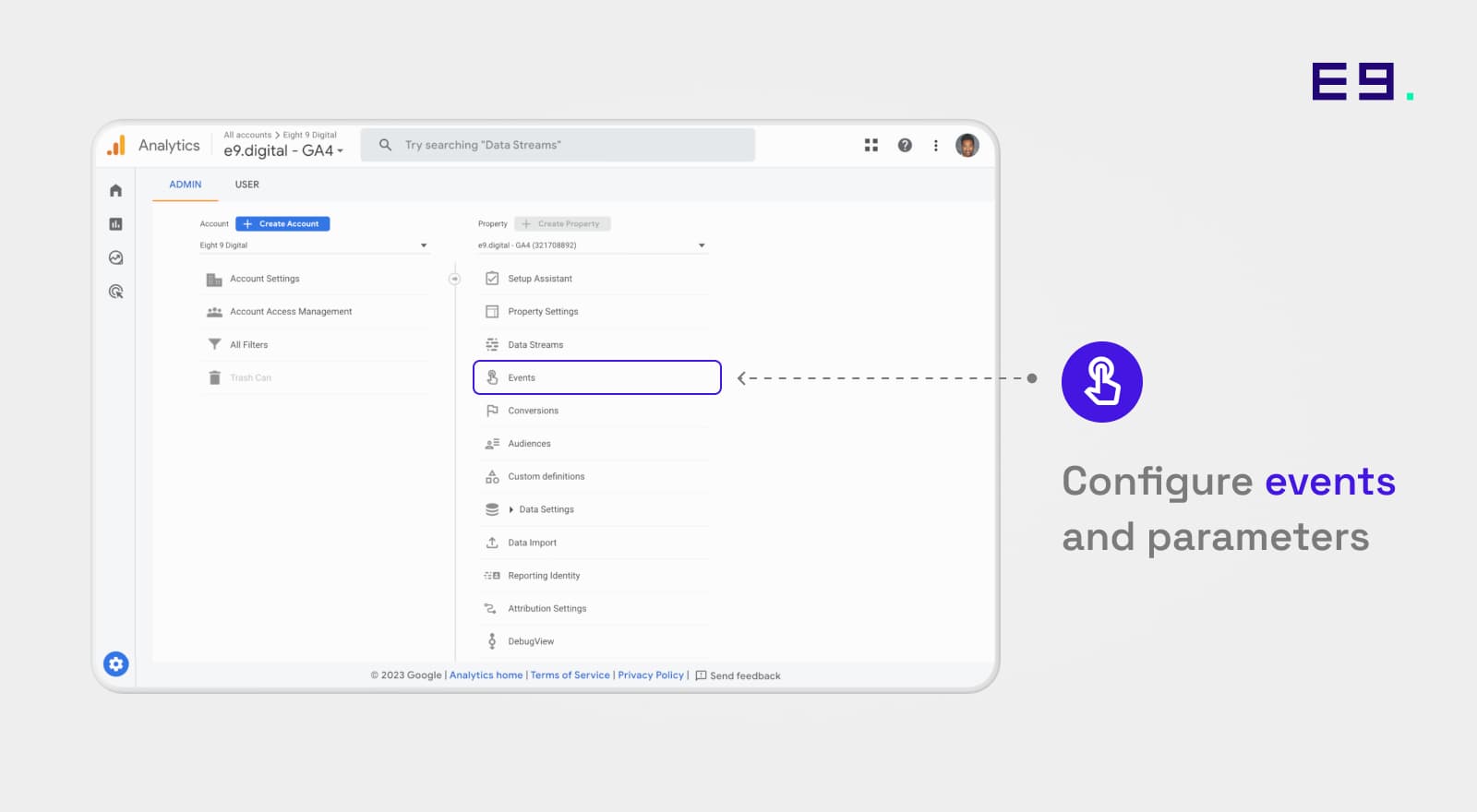The image size is (1477, 812).
Task: Open the Home icon in sidebar
Action: click(115, 190)
